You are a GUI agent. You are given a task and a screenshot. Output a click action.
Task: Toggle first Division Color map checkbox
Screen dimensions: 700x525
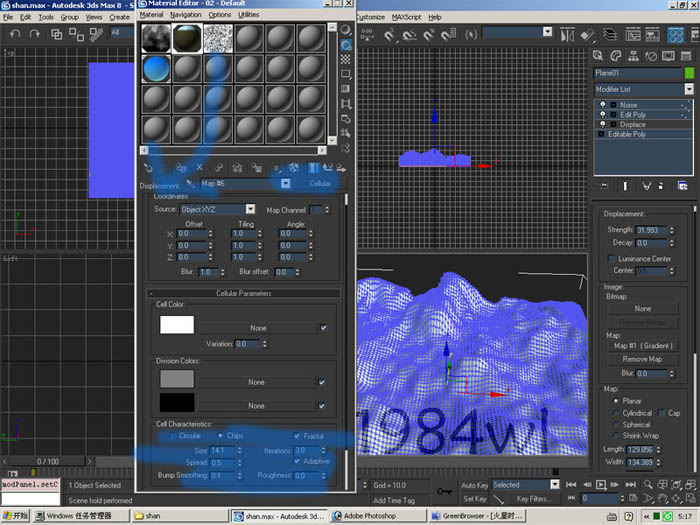[x=322, y=382]
